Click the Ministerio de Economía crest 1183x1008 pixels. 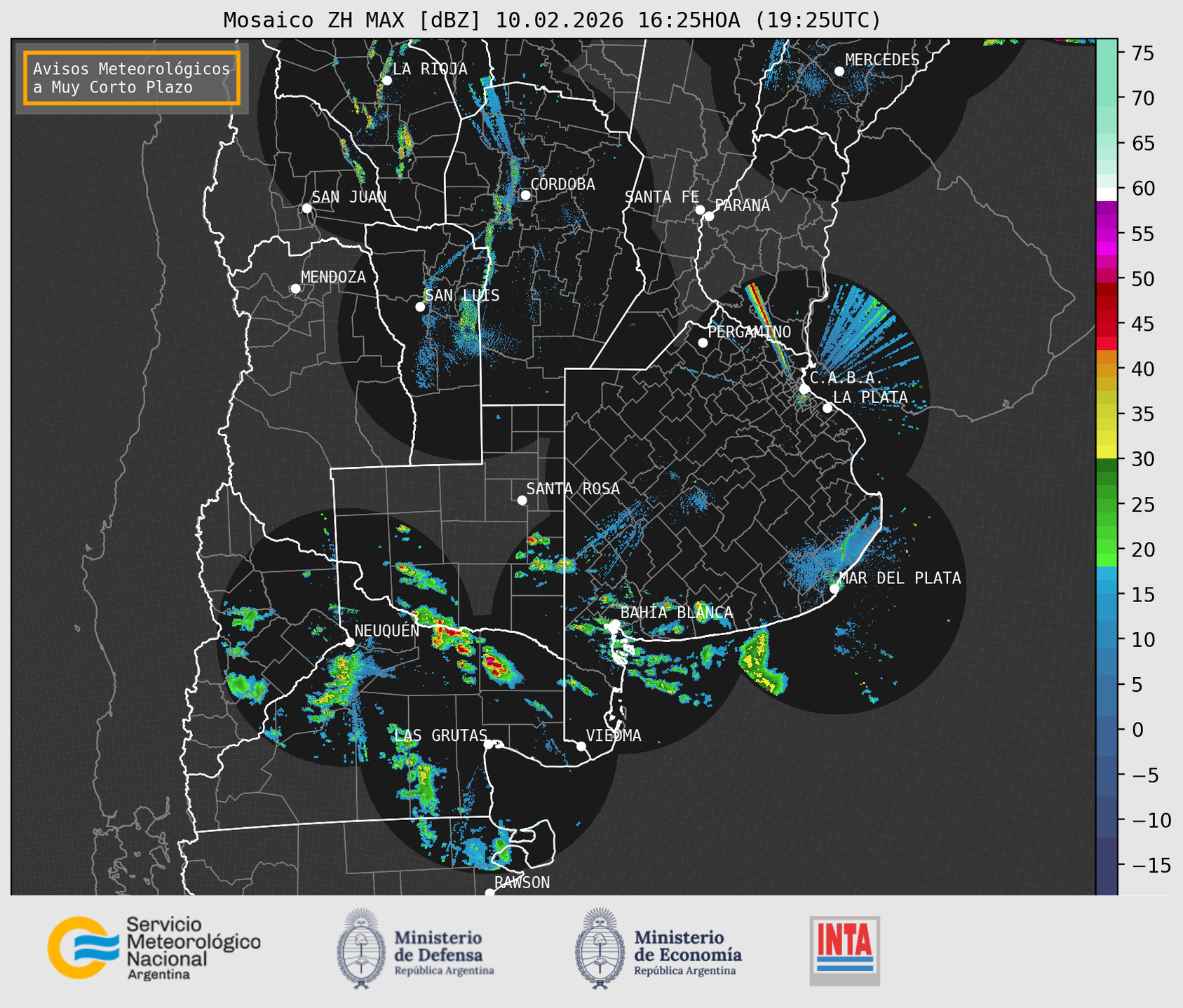[x=599, y=948]
